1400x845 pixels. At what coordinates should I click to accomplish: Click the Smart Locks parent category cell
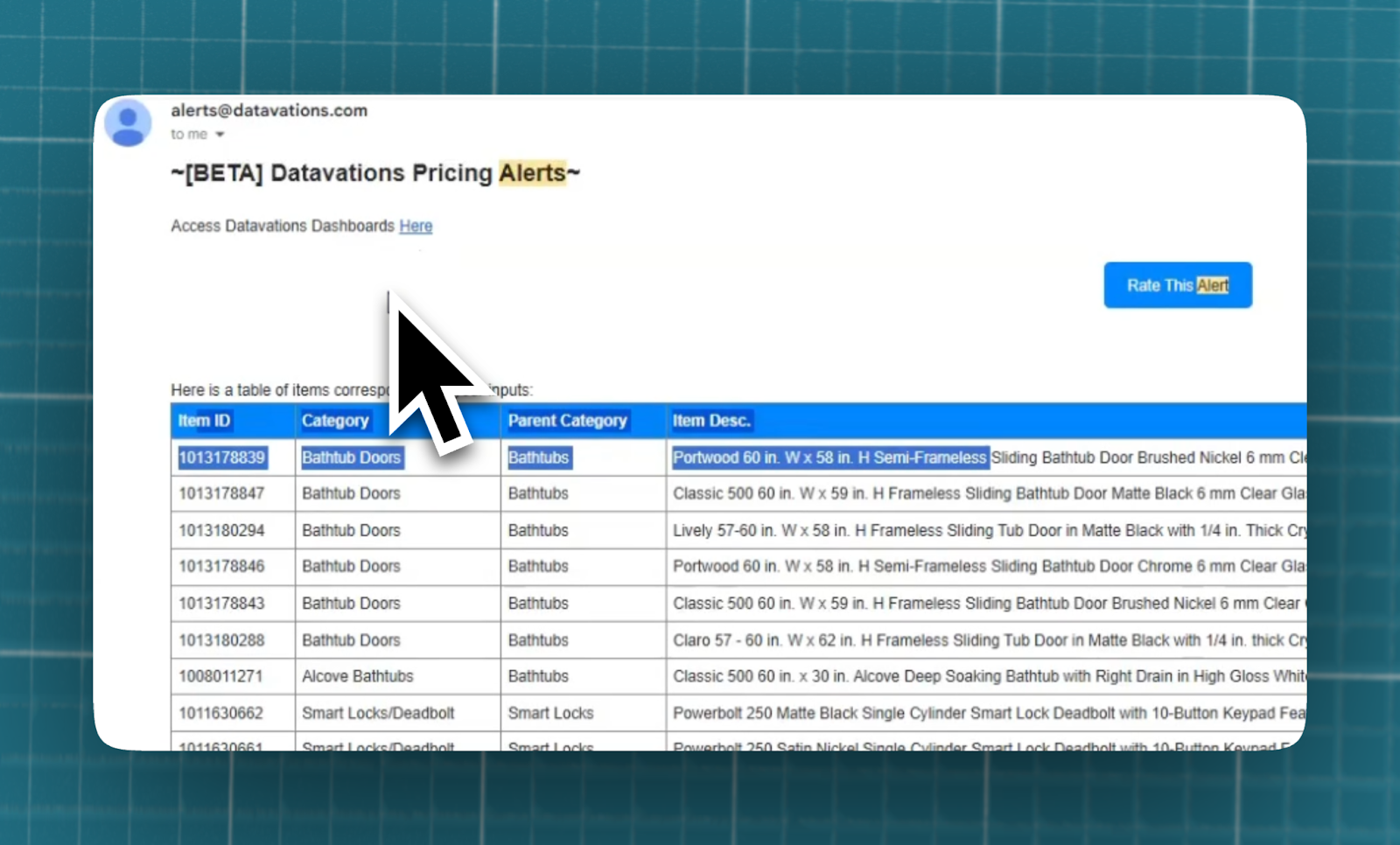550,713
